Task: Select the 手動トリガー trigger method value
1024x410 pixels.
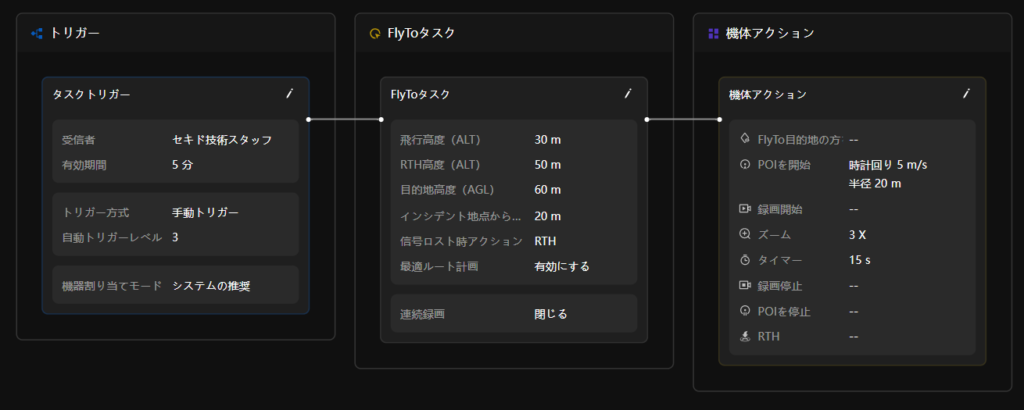Action: coord(205,212)
